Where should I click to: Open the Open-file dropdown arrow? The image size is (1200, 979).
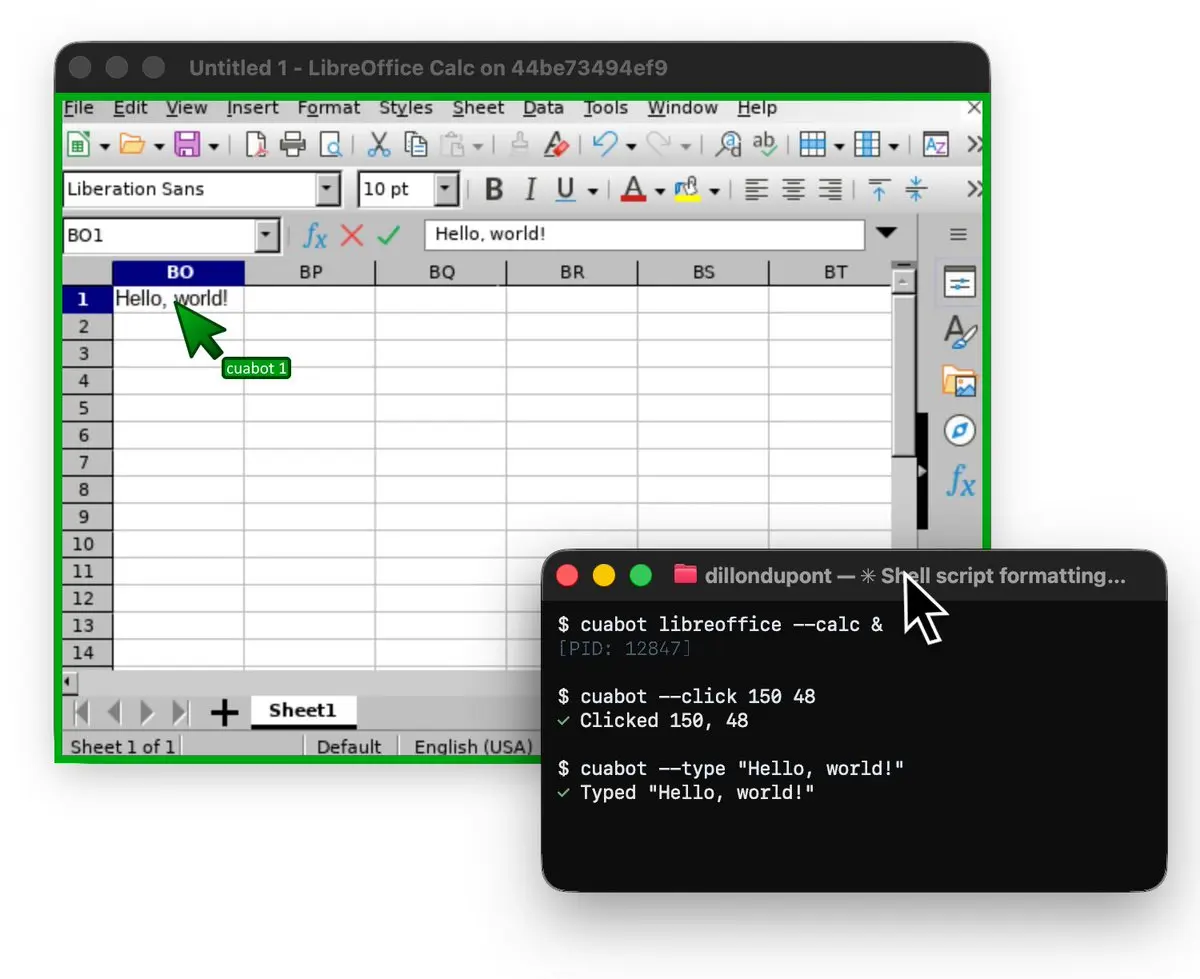[x=159, y=146]
